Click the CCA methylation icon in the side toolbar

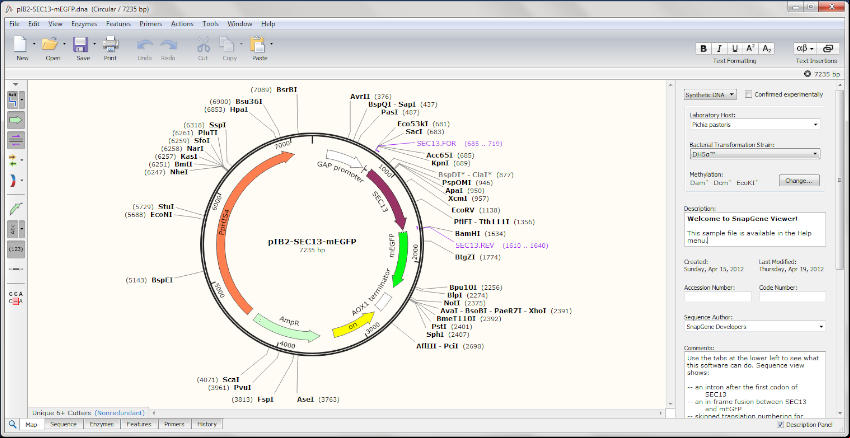[x=16, y=298]
